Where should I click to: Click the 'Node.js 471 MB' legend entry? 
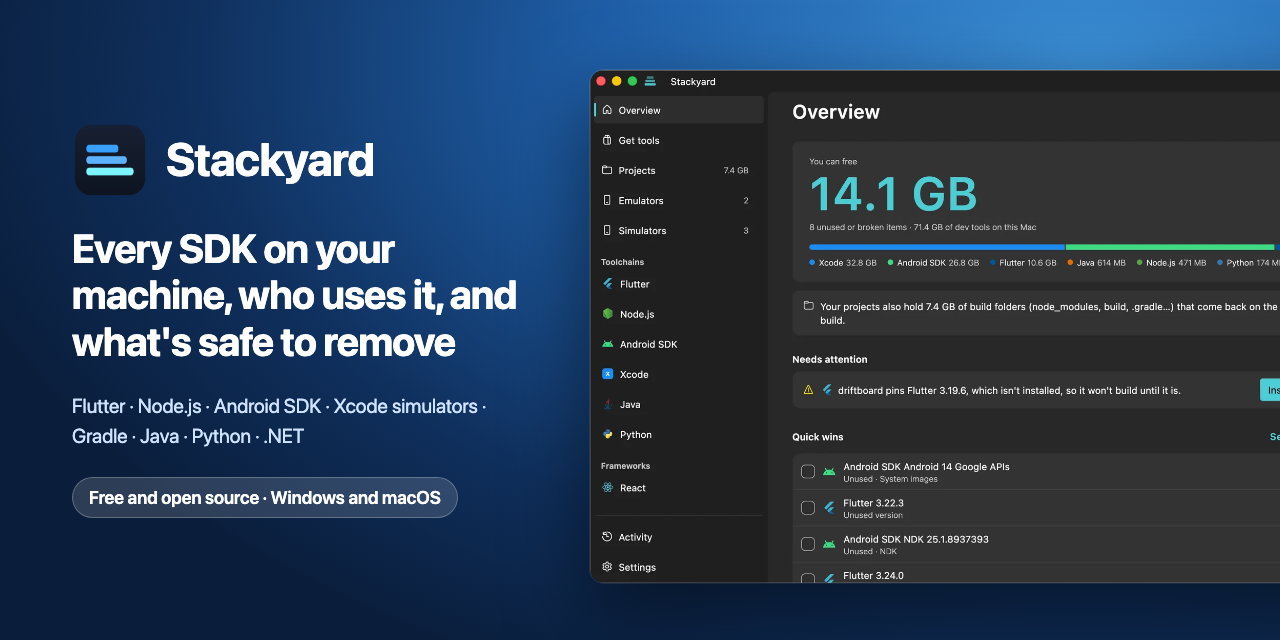1171,263
